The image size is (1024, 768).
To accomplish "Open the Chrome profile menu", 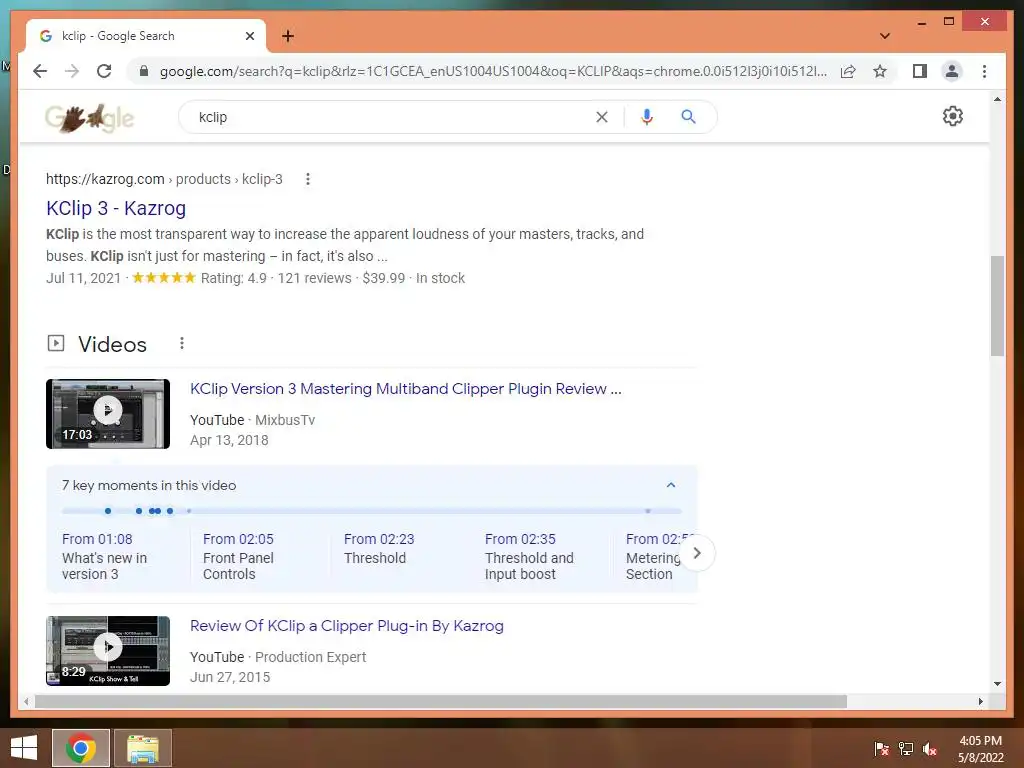I will point(952,71).
